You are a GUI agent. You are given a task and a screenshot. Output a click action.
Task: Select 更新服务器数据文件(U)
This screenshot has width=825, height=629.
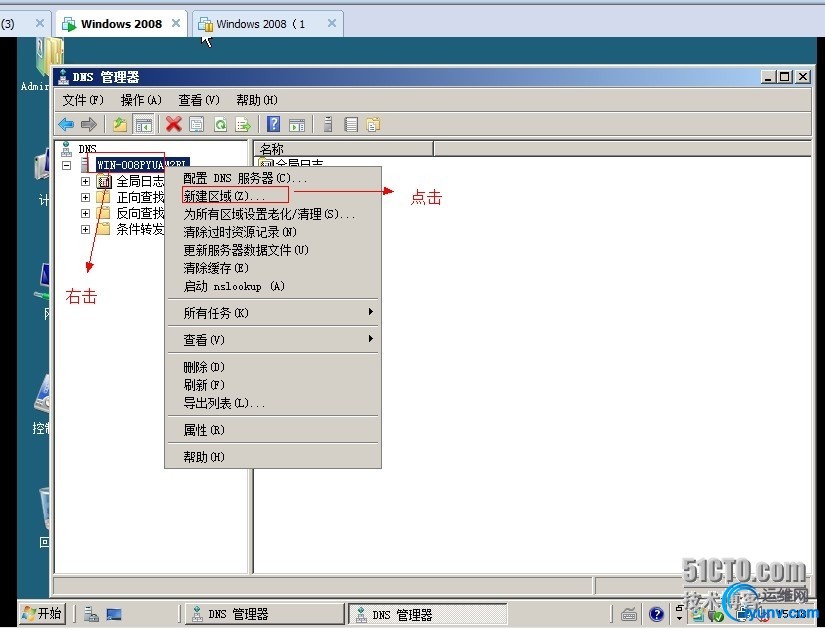[x=273, y=249]
